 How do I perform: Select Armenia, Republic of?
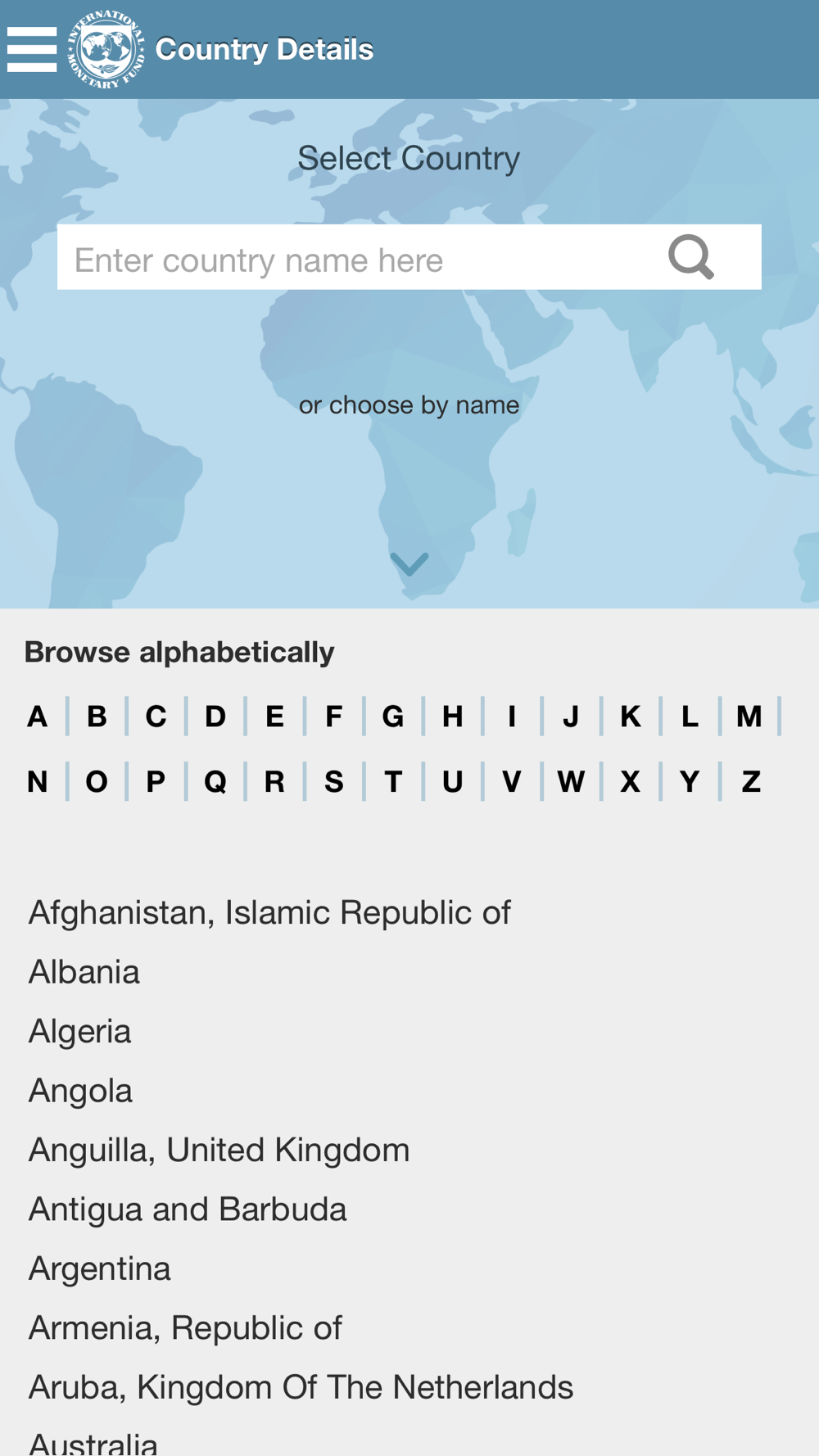[x=185, y=1328]
